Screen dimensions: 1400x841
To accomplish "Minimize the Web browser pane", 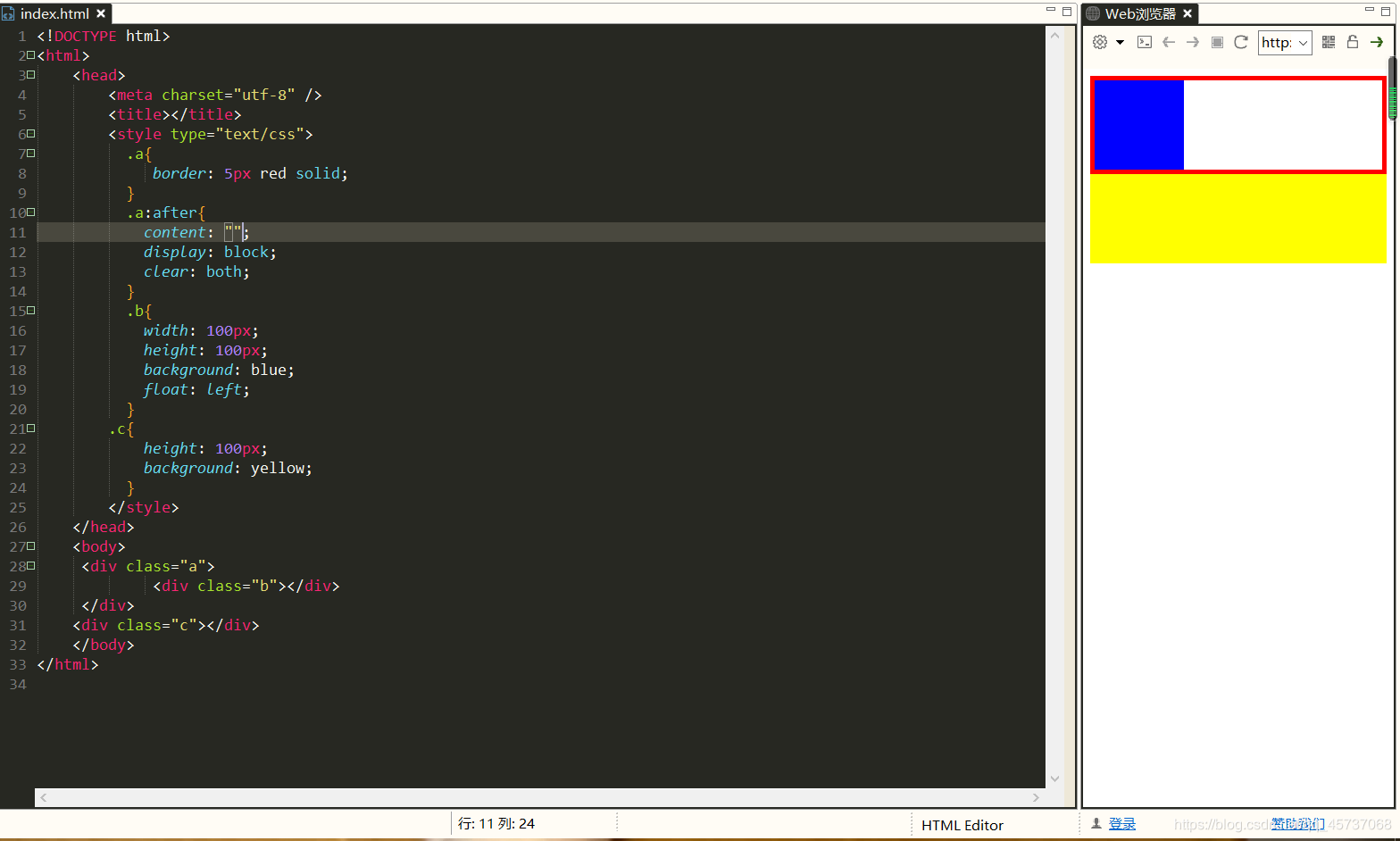I will [1370, 10].
